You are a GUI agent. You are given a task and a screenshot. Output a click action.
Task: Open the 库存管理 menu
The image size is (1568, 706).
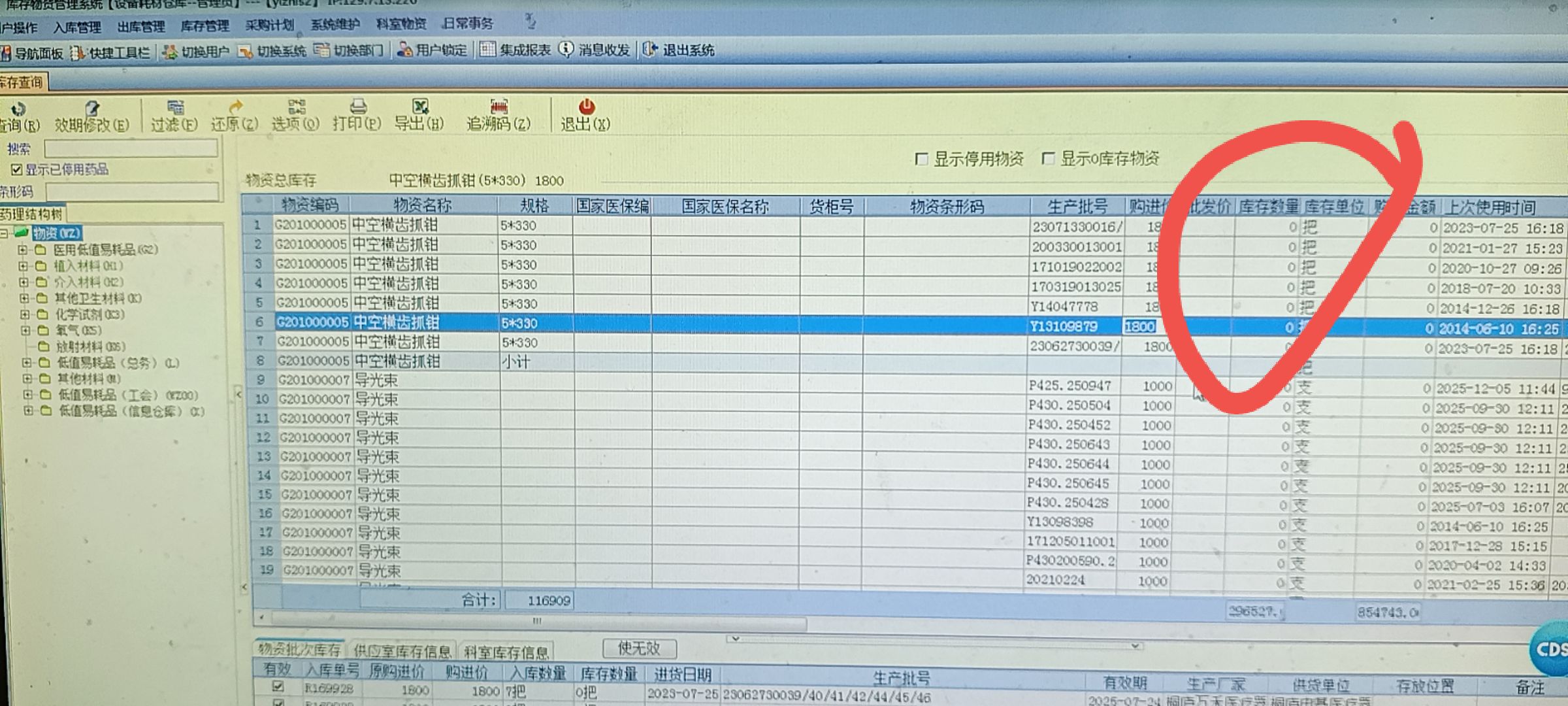tap(204, 26)
